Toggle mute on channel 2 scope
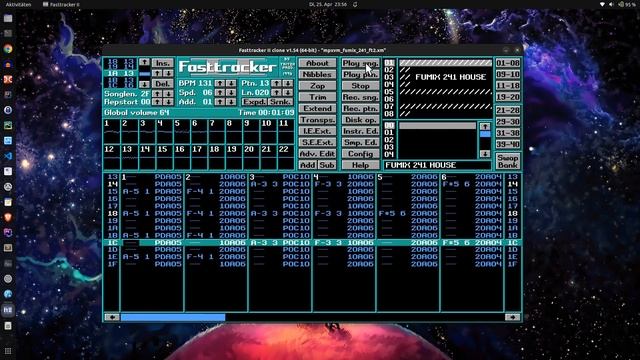The image size is (640, 360). (129, 131)
